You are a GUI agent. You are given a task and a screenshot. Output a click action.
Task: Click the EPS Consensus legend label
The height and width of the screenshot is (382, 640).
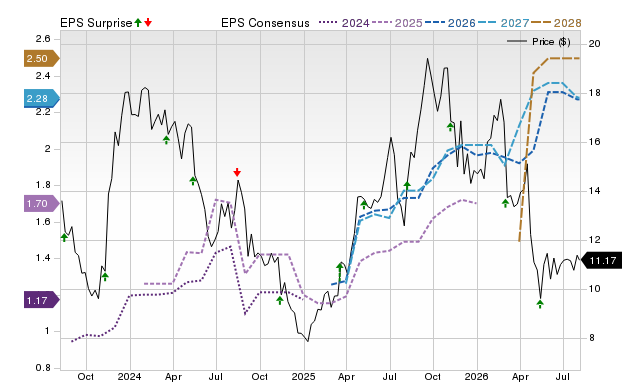tap(265, 23)
